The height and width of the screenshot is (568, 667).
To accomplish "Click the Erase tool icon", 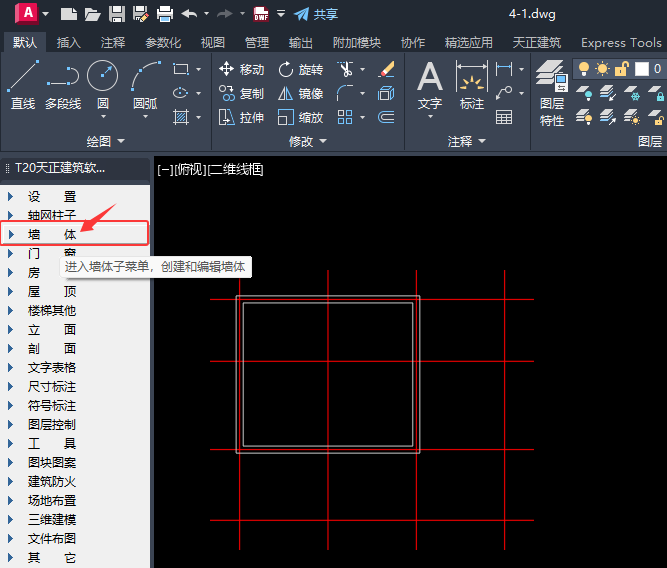I will (x=386, y=69).
